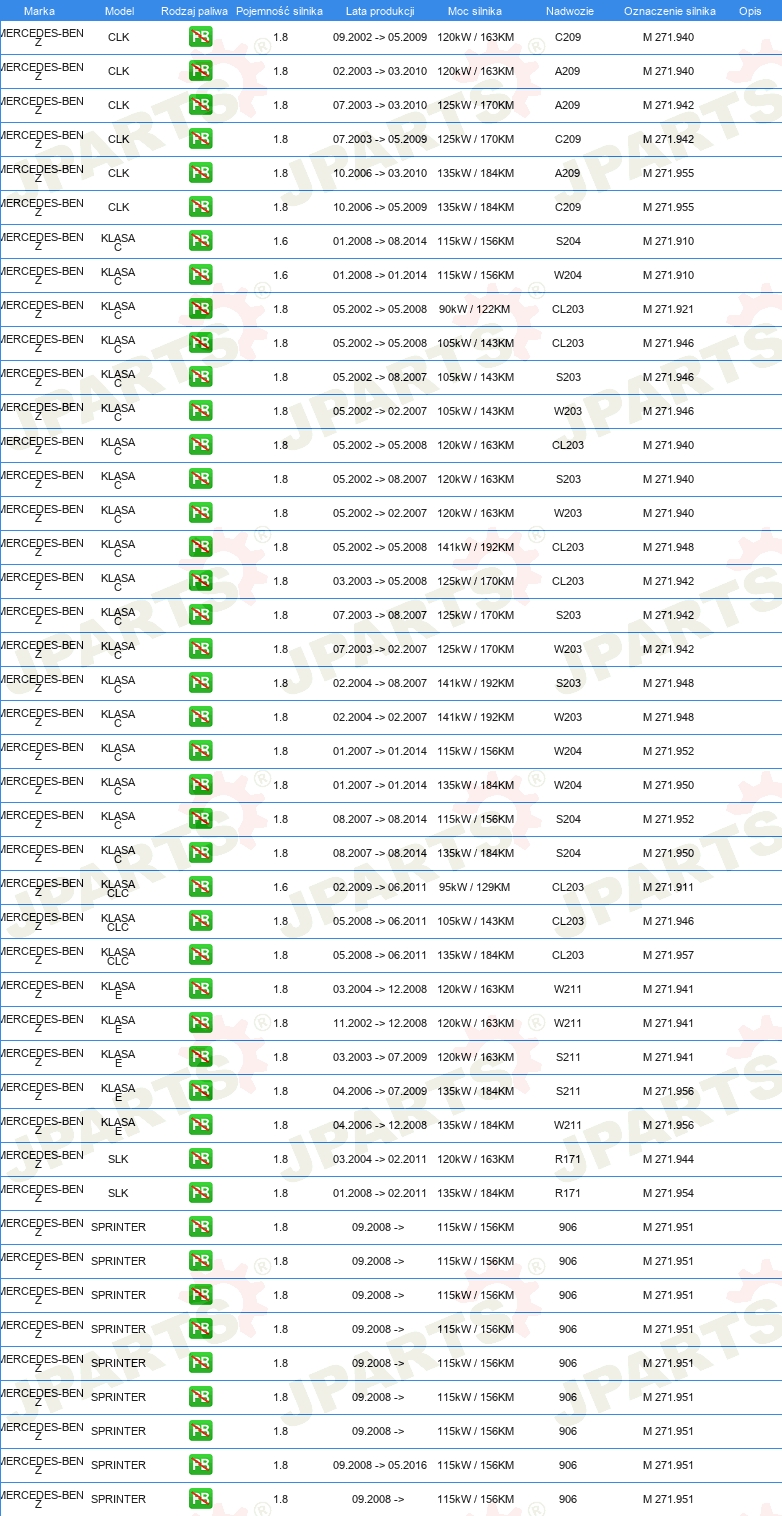Screen dimensions: 782x1516
Task: Click the fuel icon in the CLK A209 M 271.940 row
Action: [x=200, y=72]
